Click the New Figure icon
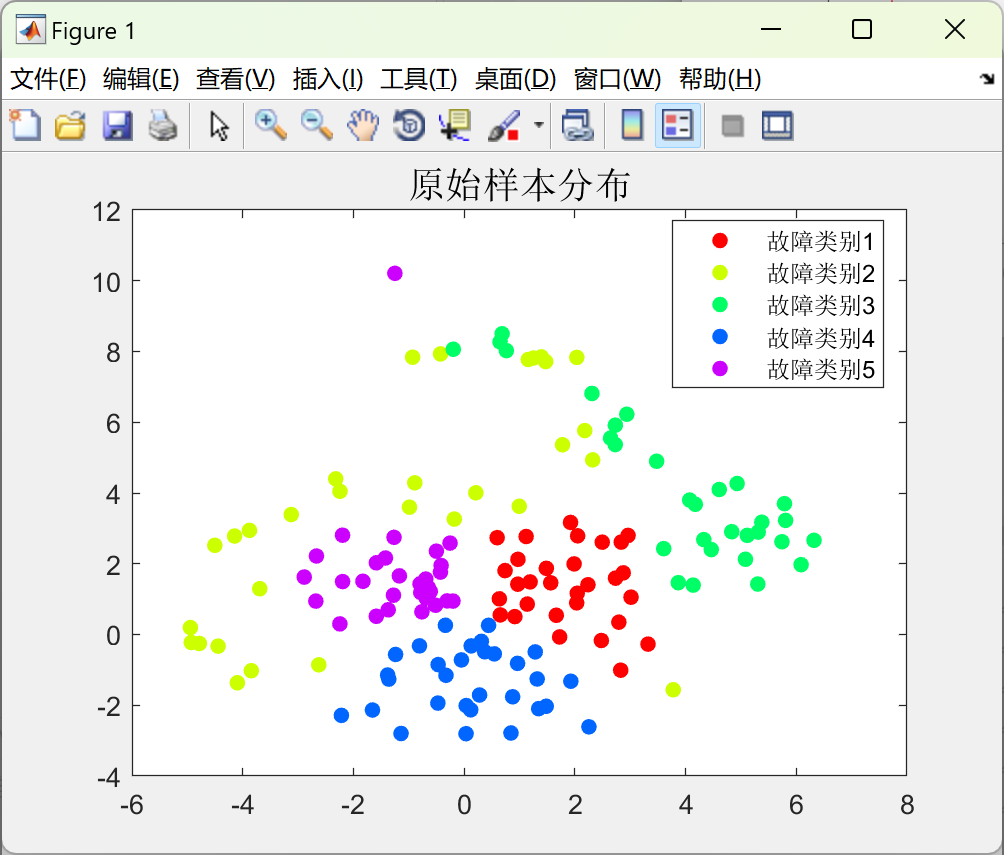 [25, 125]
